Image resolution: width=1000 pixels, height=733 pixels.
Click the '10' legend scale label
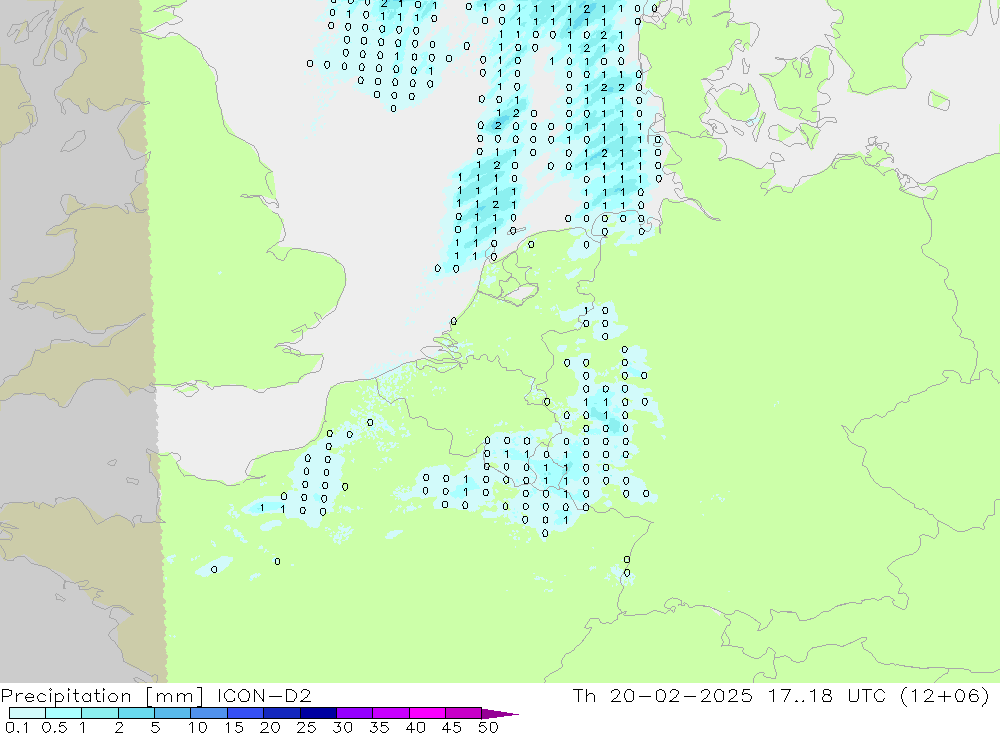coord(198,727)
